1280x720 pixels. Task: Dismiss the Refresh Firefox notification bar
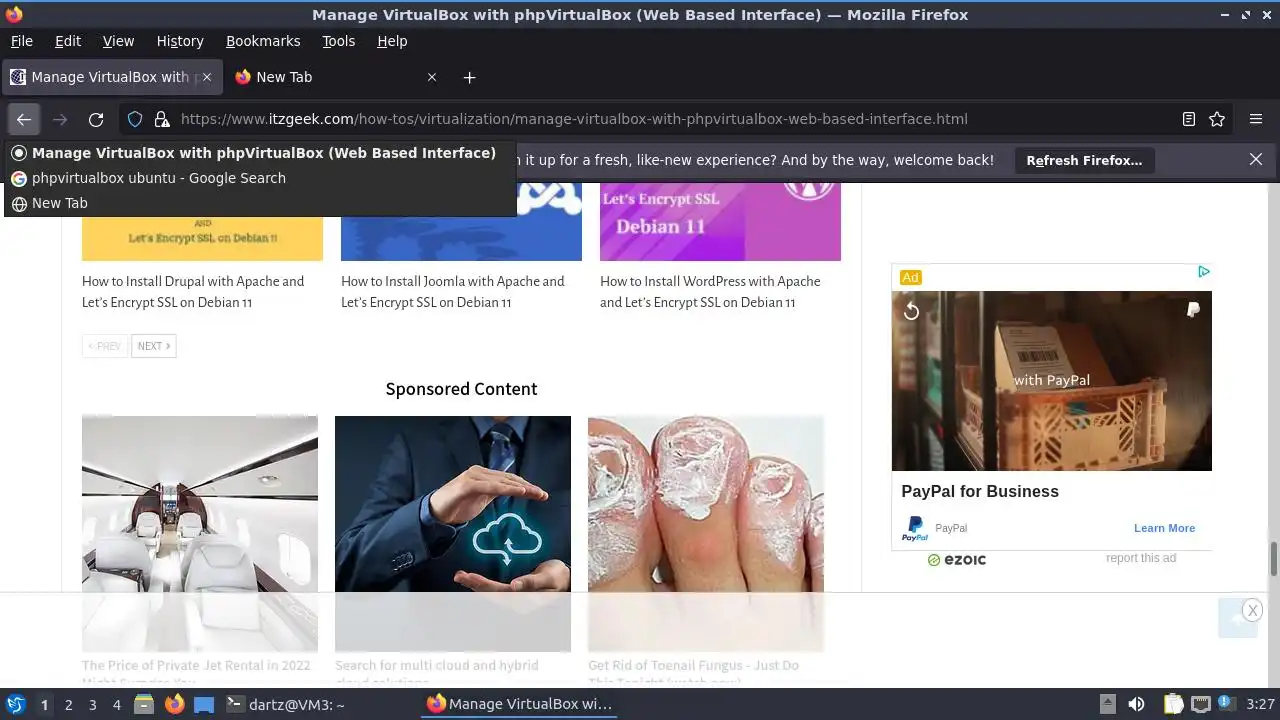click(x=1256, y=160)
